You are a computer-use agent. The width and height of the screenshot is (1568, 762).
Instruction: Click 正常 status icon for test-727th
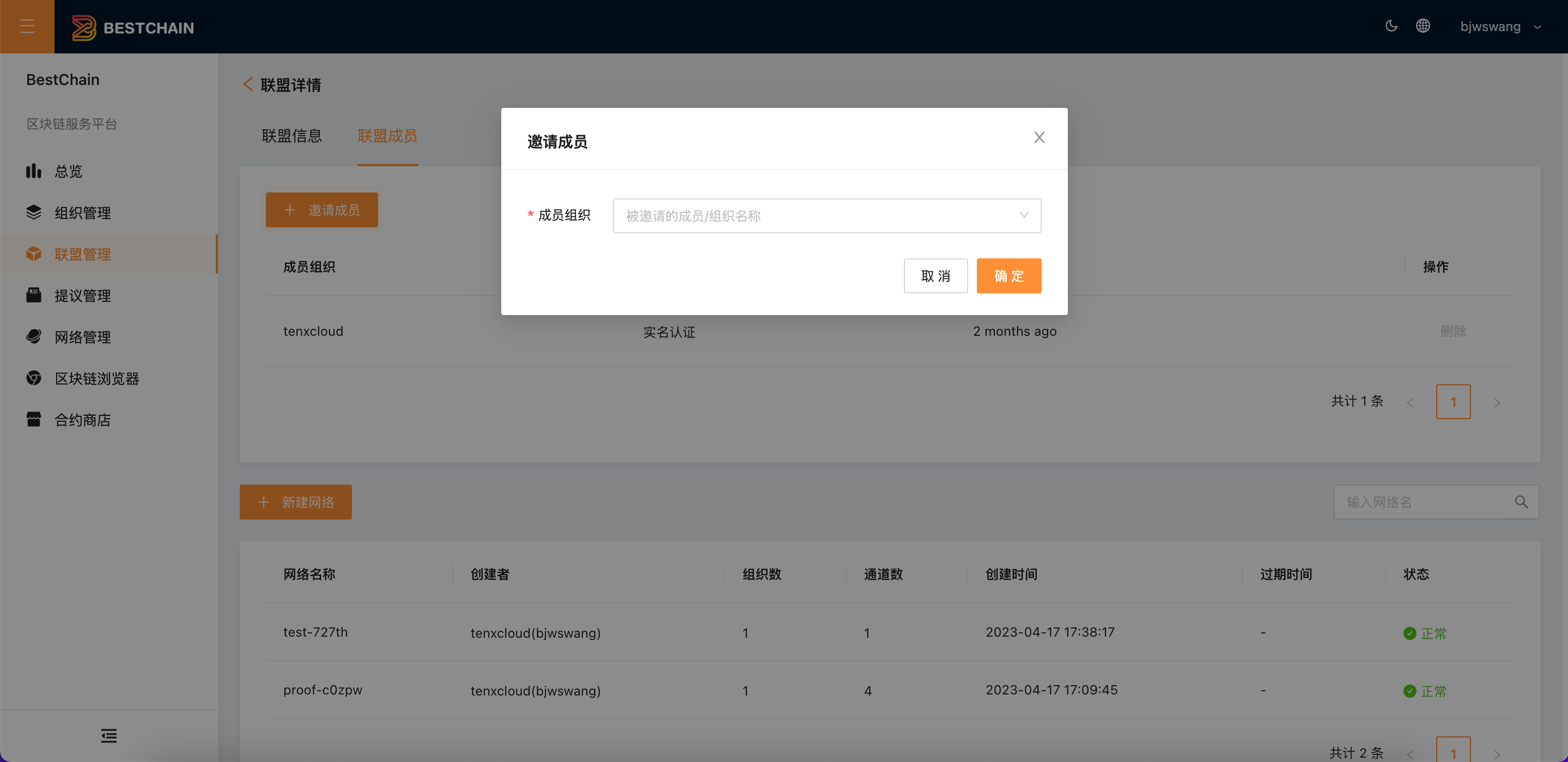(1409, 633)
